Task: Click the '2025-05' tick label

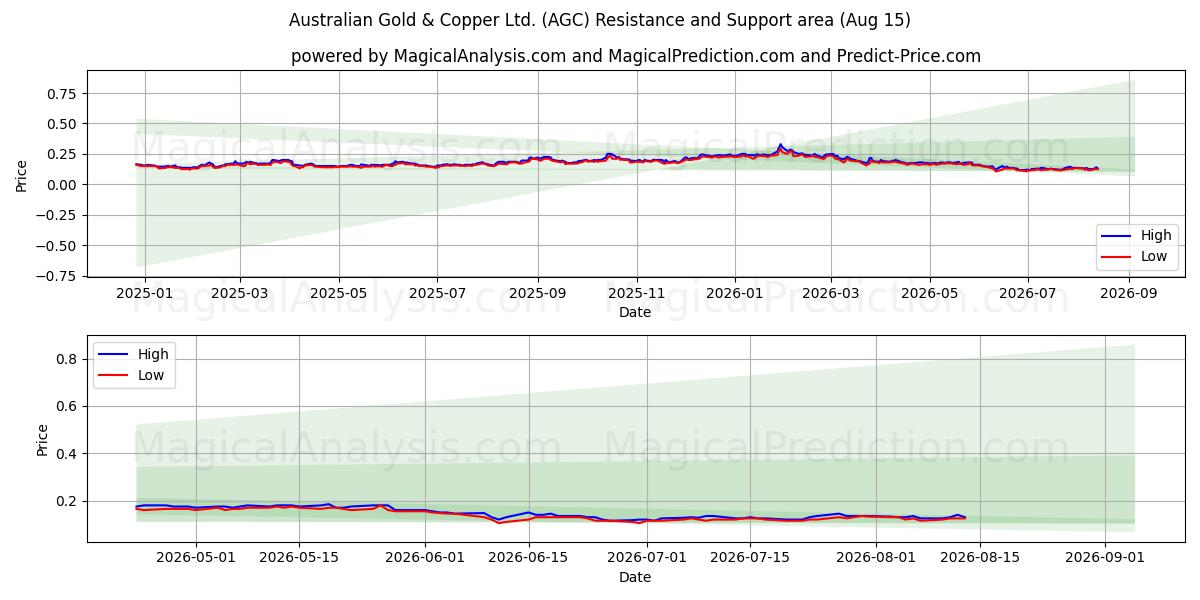Action: point(338,293)
